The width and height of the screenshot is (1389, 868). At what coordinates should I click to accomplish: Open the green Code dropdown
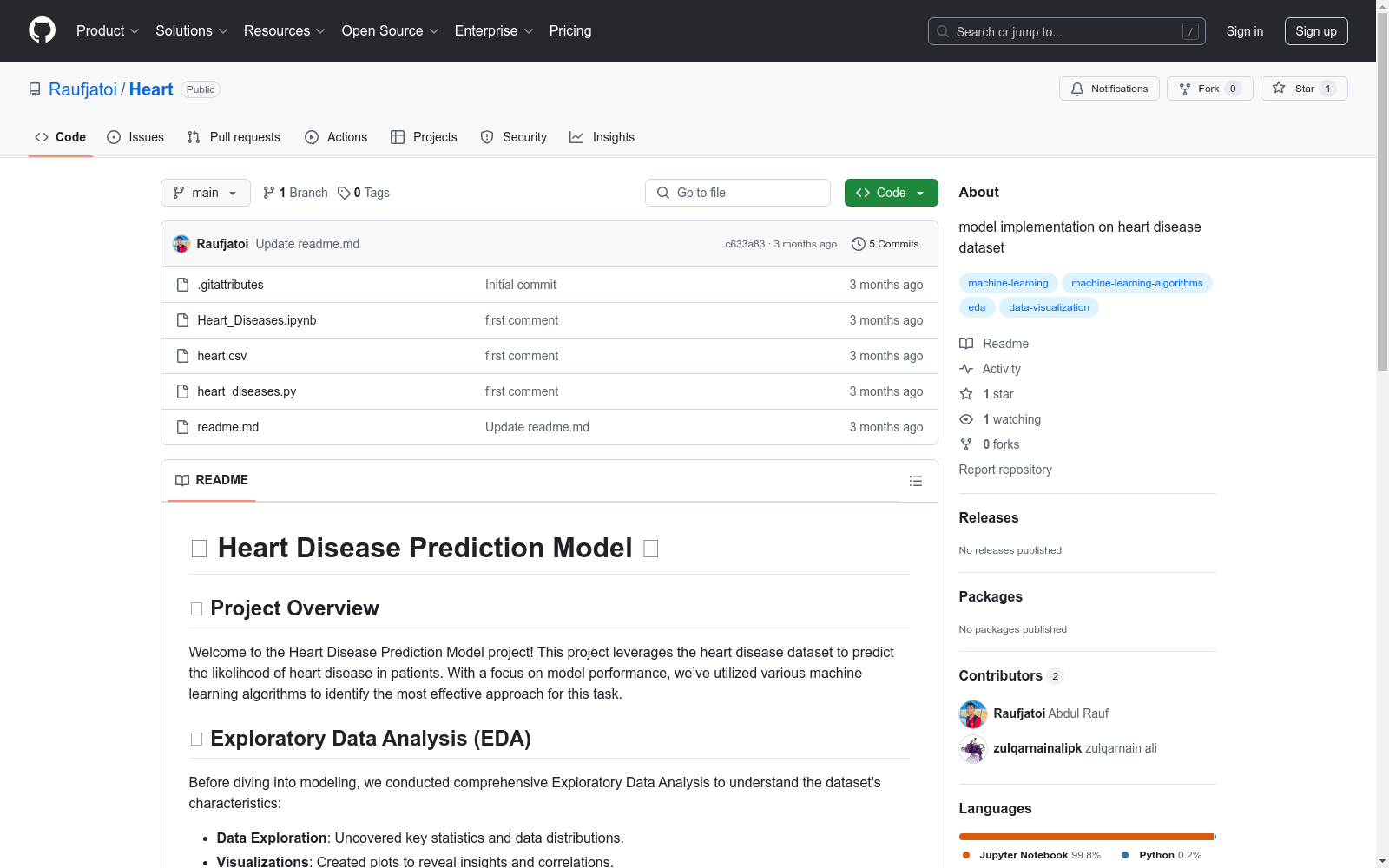coord(891,193)
